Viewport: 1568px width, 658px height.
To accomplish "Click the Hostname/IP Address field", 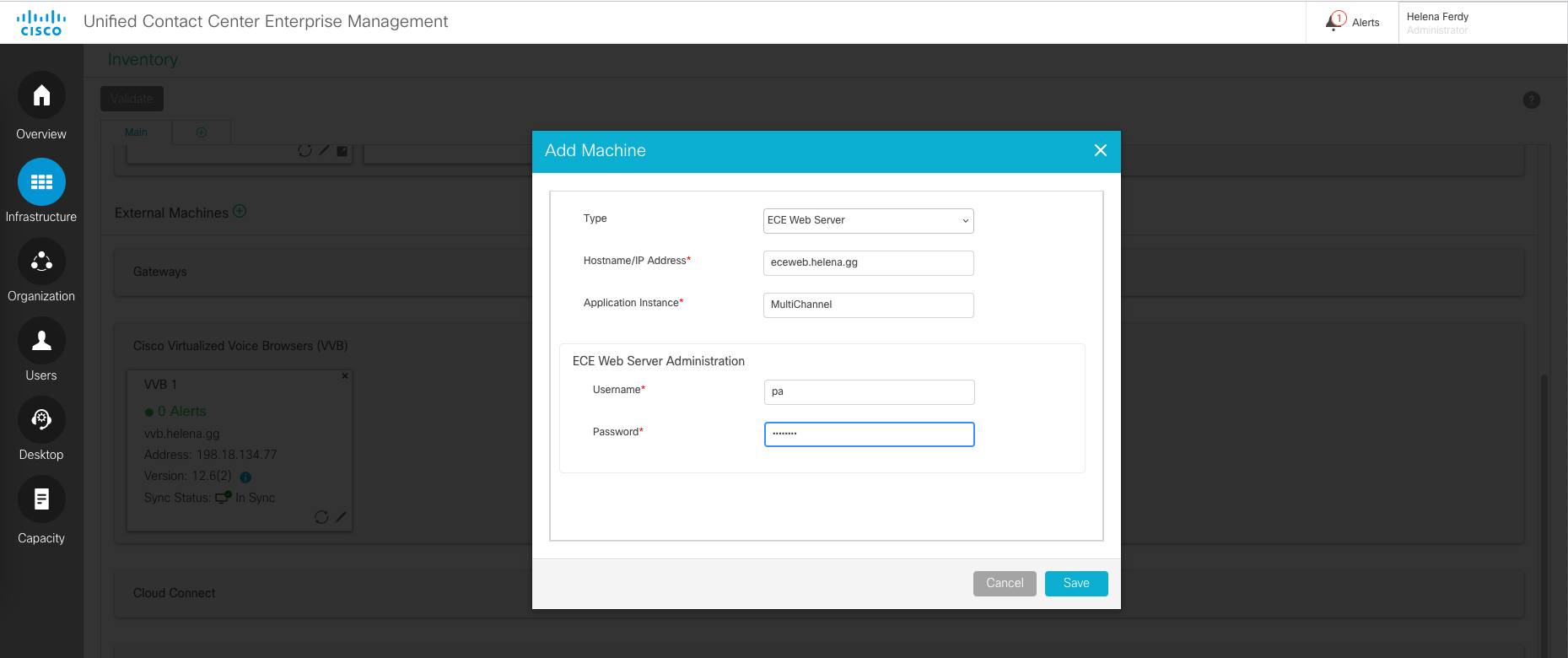I will click(x=868, y=263).
